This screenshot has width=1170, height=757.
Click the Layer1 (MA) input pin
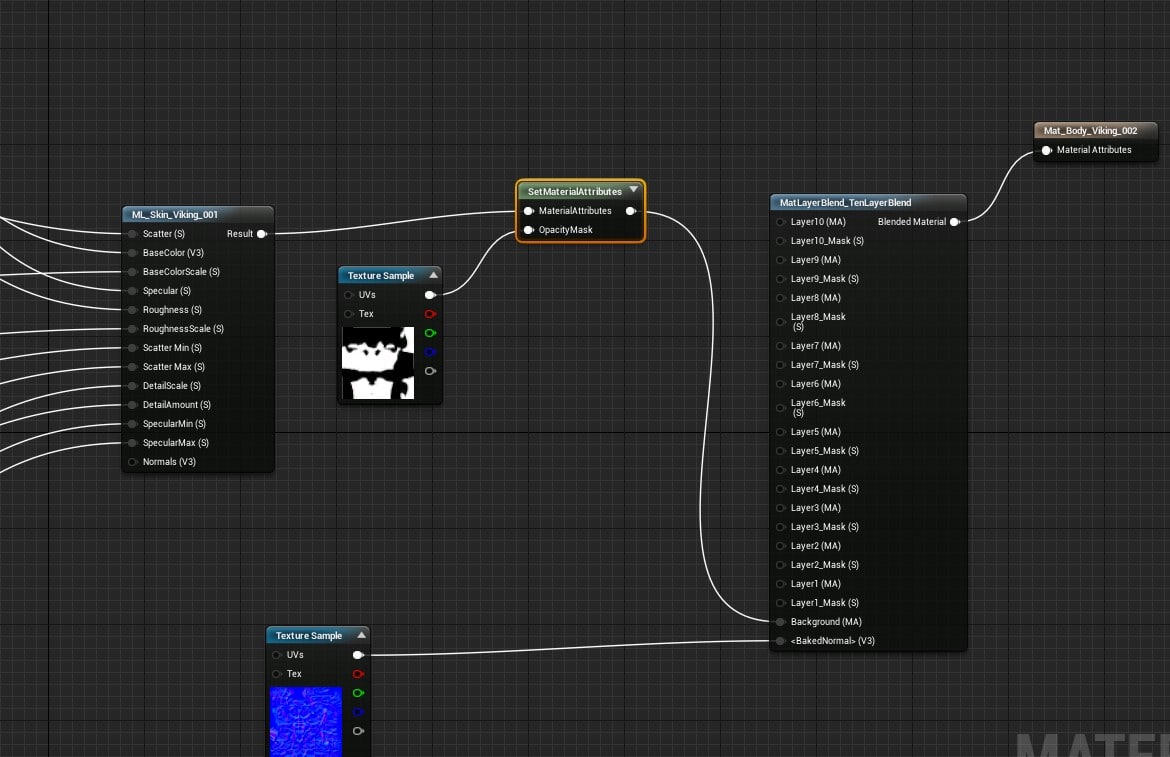pyautogui.click(x=780, y=584)
